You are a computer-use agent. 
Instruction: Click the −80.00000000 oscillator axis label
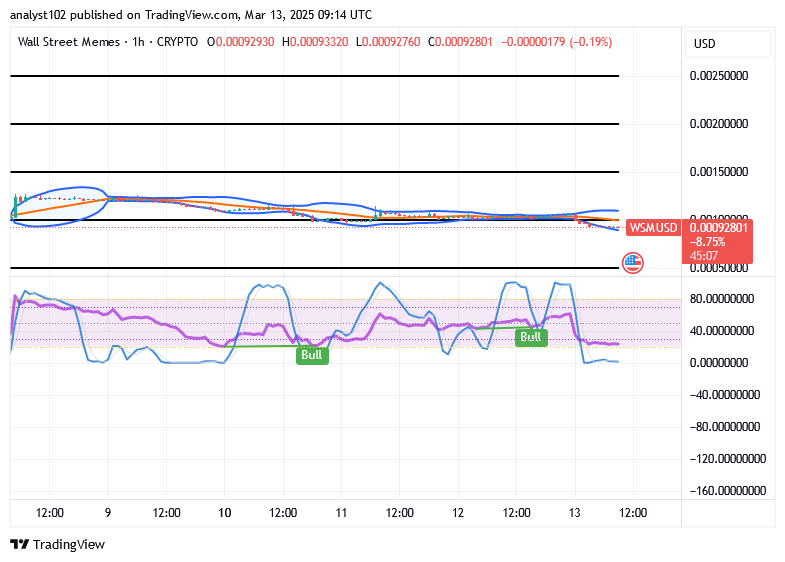[724, 427]
